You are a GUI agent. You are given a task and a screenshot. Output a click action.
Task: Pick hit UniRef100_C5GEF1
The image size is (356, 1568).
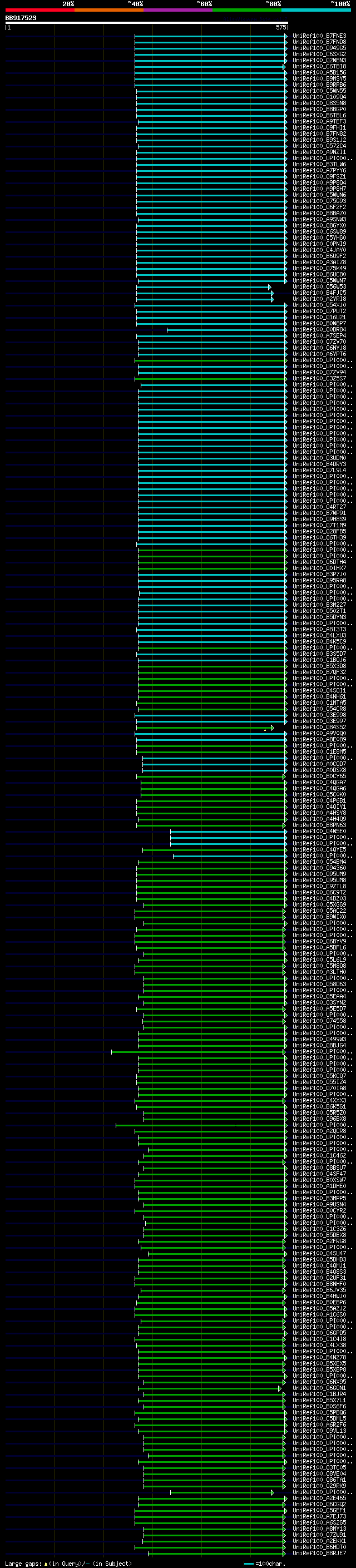pos(319,1511)
